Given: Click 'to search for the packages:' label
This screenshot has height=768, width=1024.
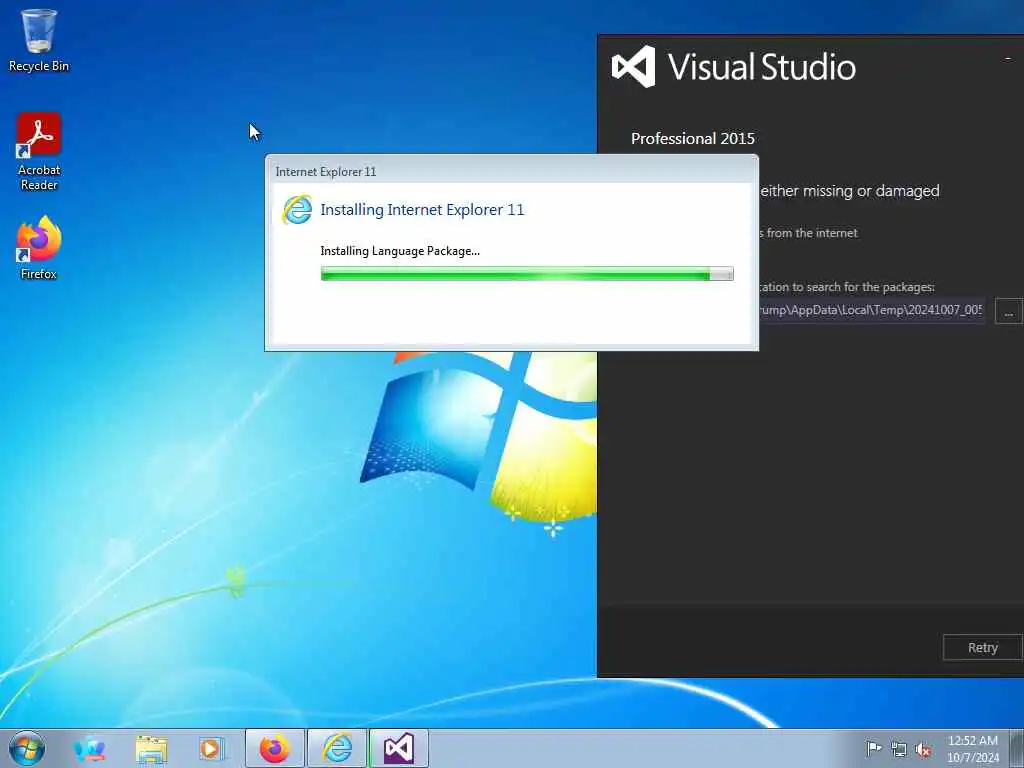Looking at the screenshot, I should tap(863, 287).
